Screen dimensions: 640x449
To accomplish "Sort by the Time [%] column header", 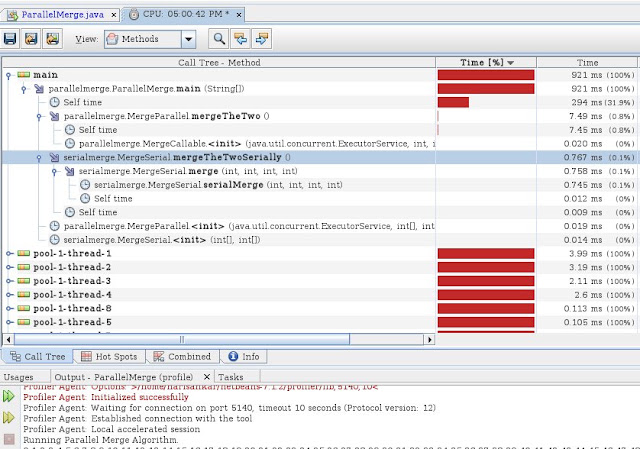I will 486,62.
